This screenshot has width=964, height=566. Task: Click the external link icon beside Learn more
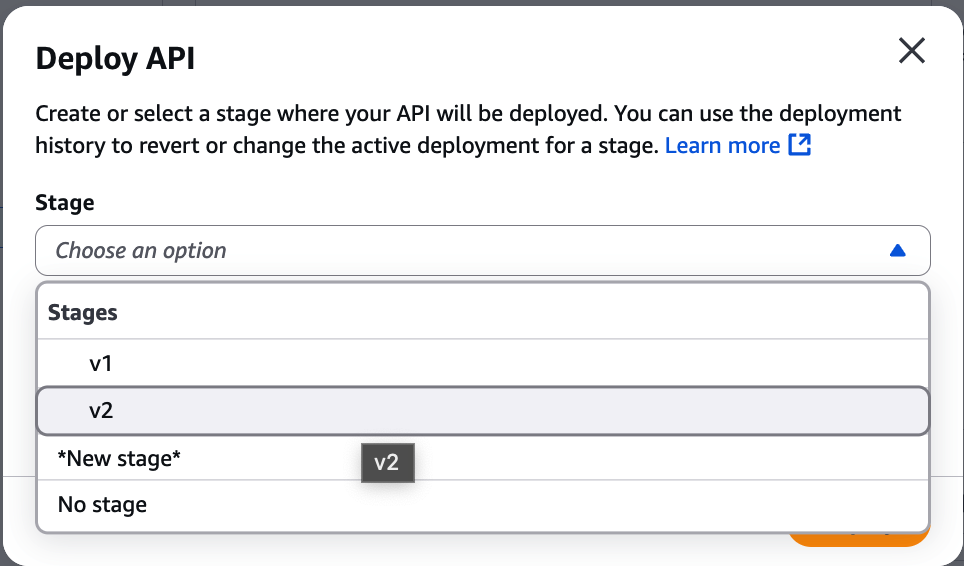[799, 145]
